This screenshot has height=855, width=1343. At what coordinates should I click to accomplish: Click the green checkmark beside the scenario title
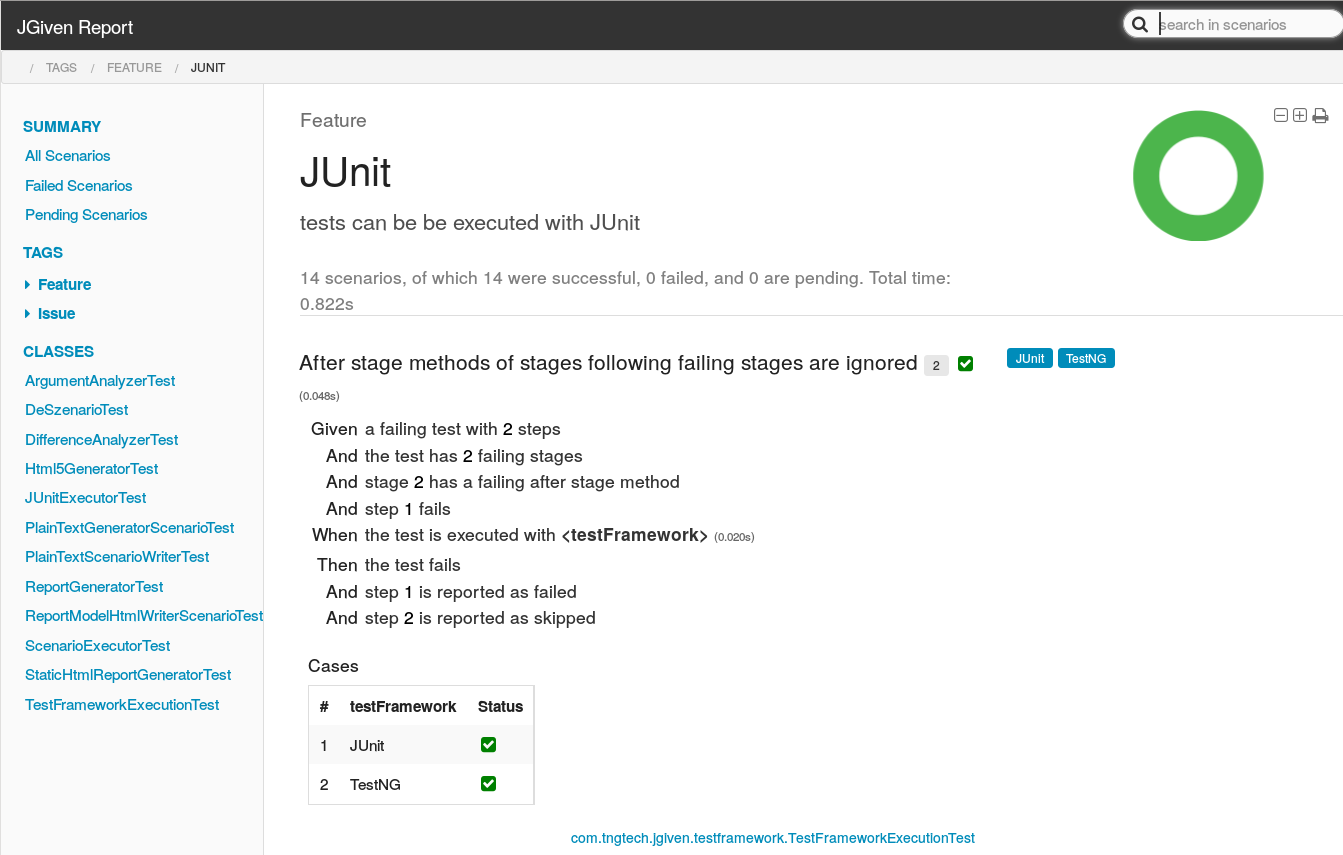965,364
